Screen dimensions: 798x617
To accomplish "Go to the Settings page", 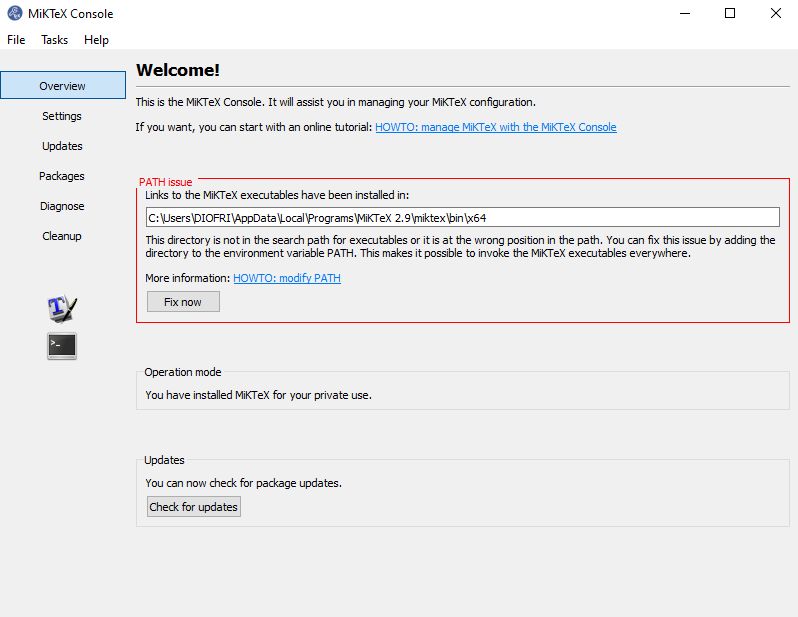I will coord(62,116).
